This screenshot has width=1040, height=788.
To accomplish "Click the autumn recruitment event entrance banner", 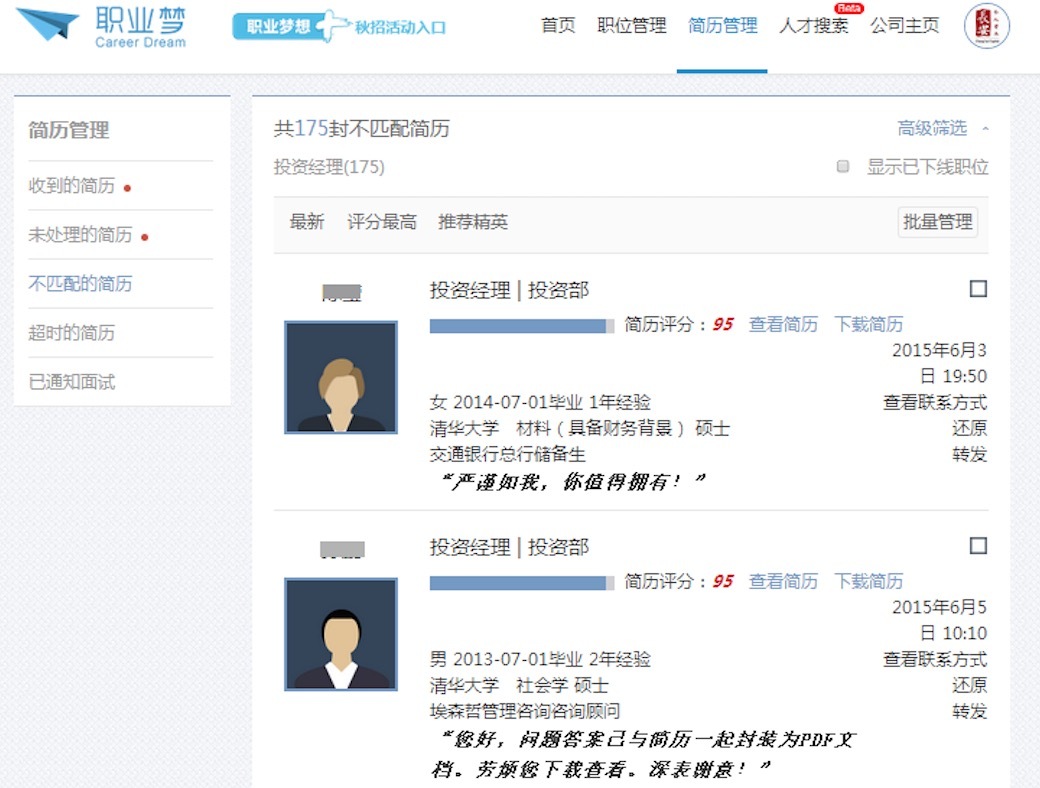I will [340, 27].
